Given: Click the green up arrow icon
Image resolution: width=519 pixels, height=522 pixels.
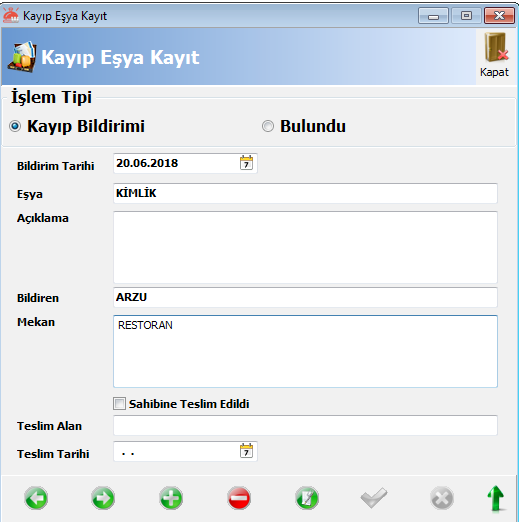Looking at the screenshot, I should click(496, 498).
